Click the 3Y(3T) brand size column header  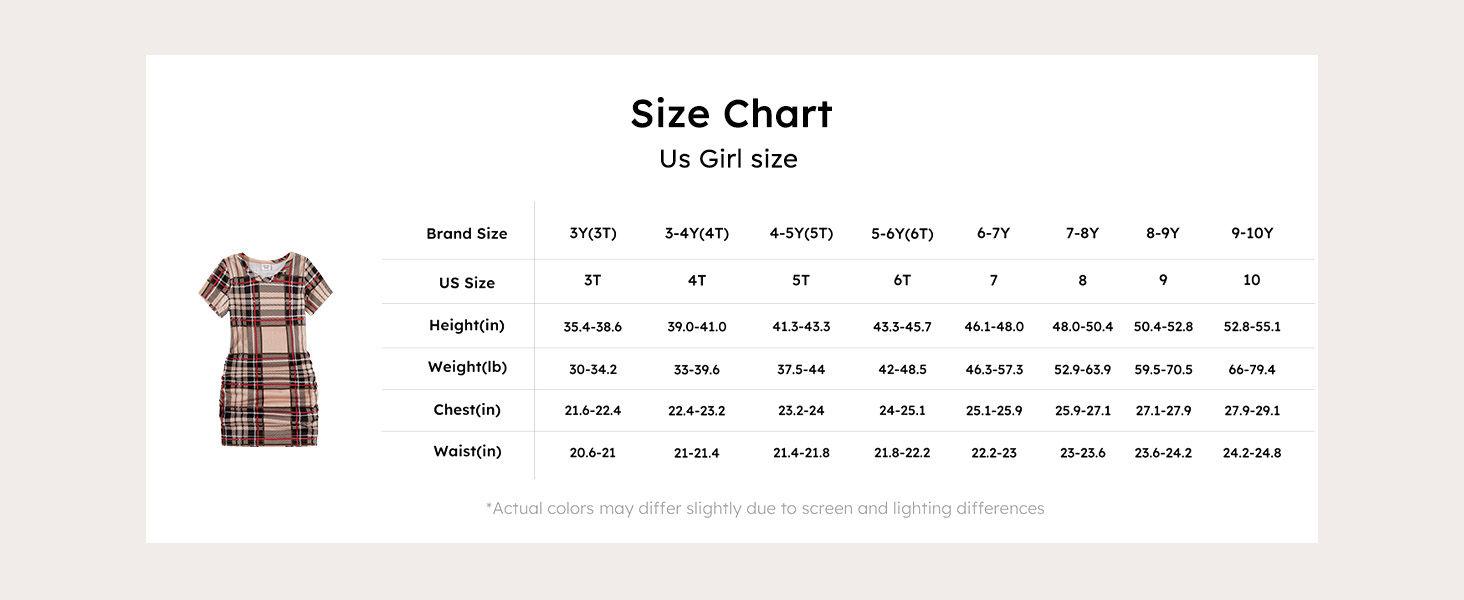[592, 234]
